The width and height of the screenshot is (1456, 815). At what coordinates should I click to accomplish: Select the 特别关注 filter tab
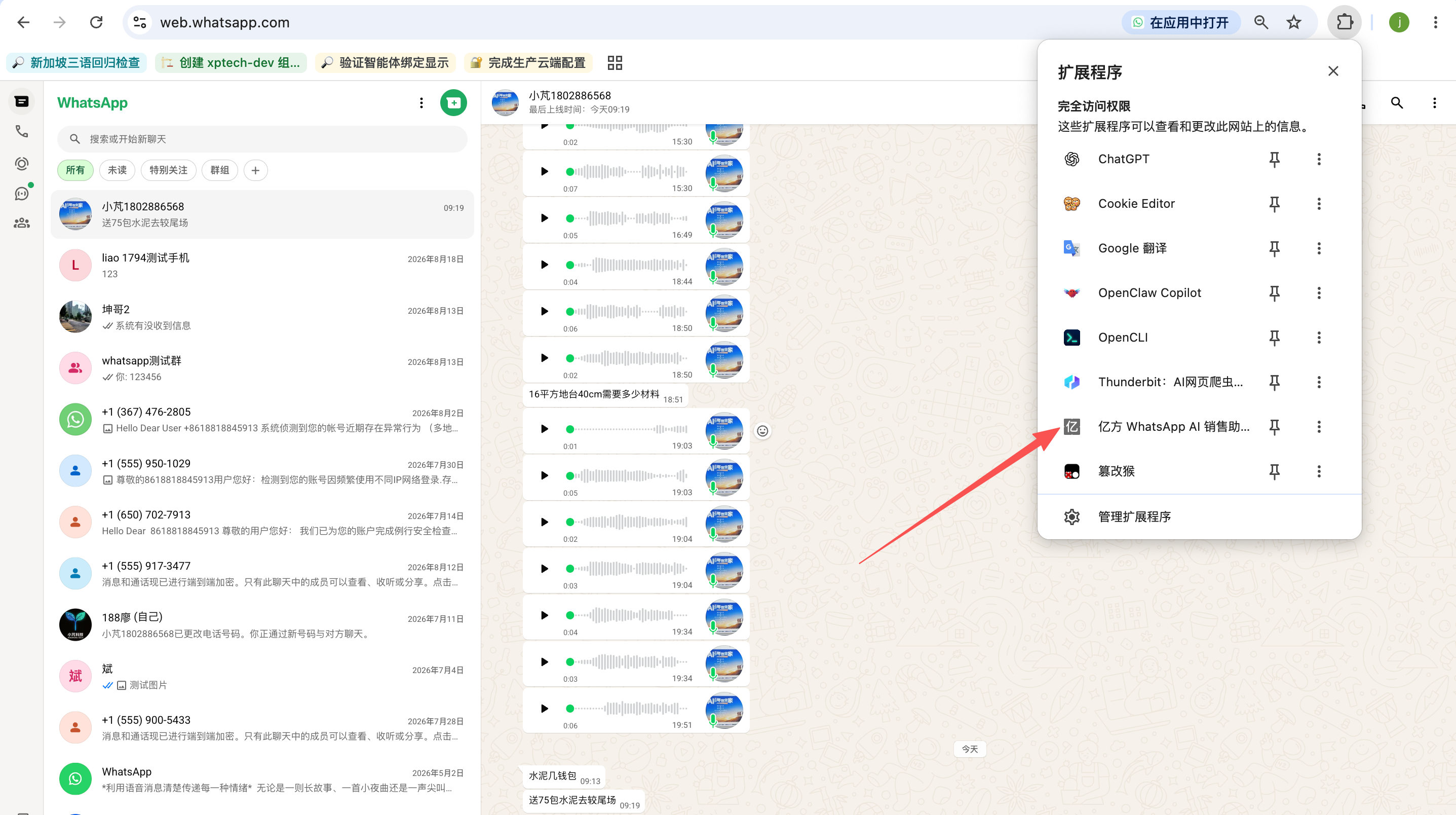pos(168,170)
